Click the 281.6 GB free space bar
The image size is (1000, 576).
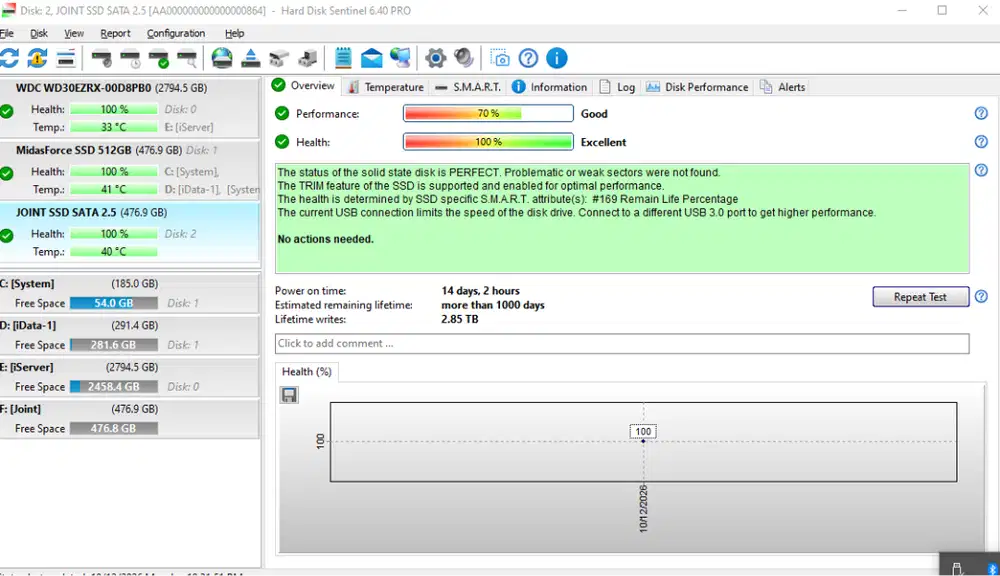[x=114, y=344]
